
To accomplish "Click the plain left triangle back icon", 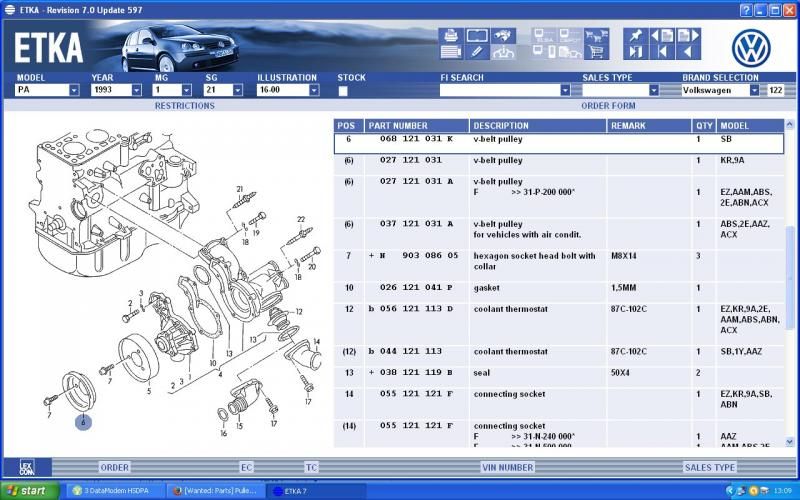I will [x=688, y=52].
